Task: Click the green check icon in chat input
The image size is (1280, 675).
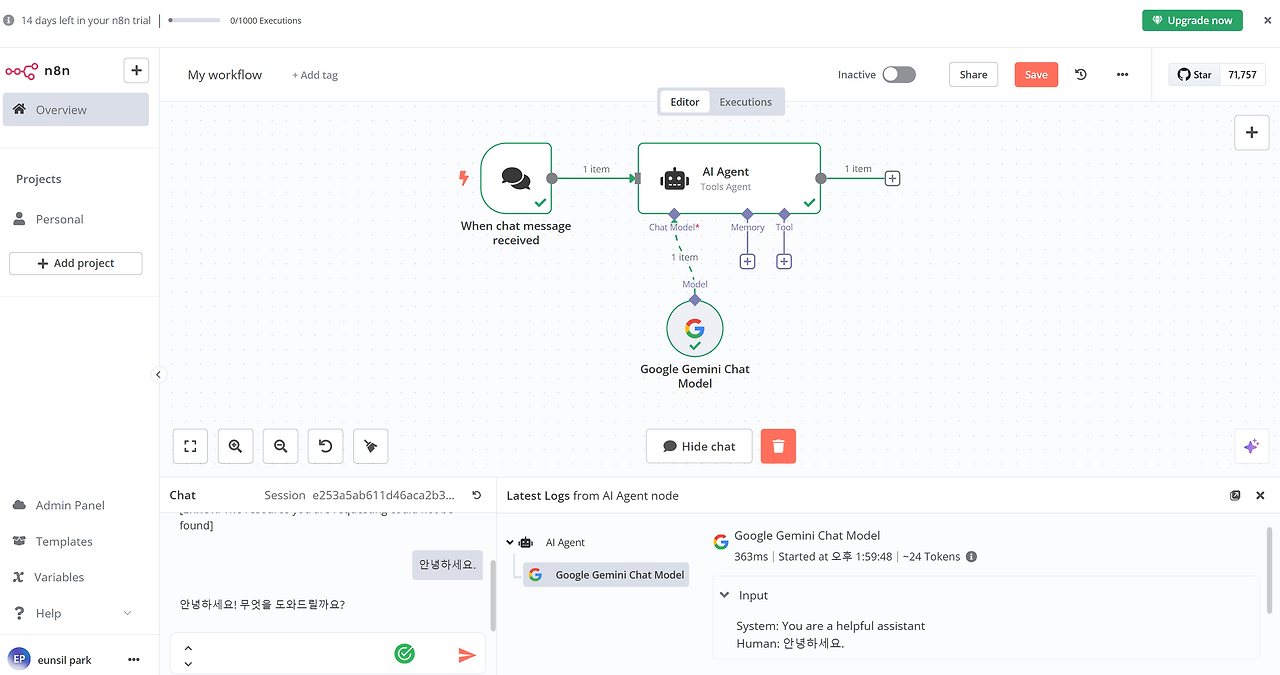Action: (x=405, y=654)
